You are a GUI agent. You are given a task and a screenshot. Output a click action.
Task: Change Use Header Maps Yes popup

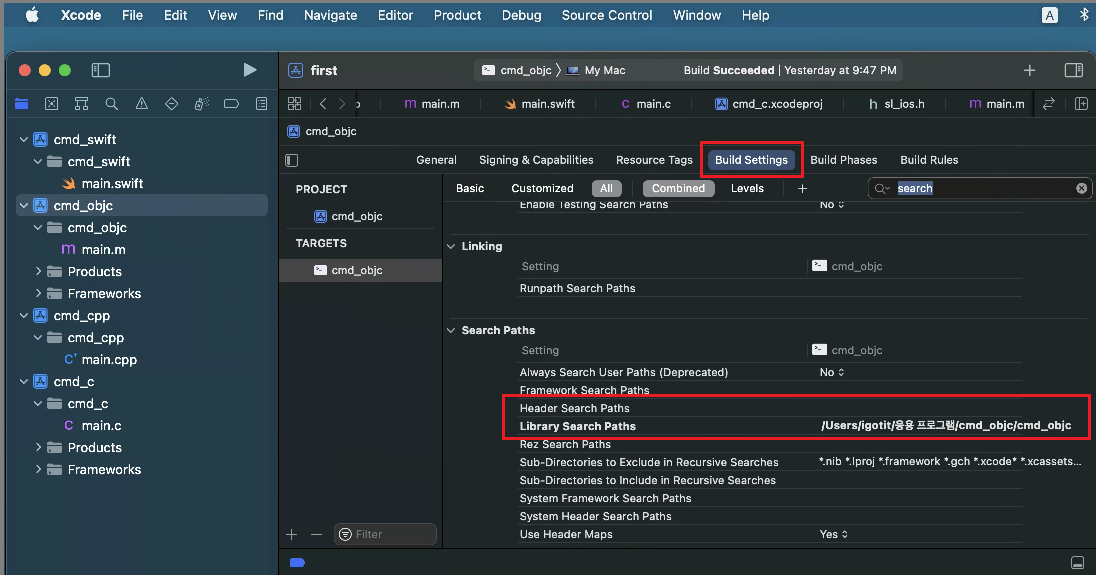(x=833, y=534)
